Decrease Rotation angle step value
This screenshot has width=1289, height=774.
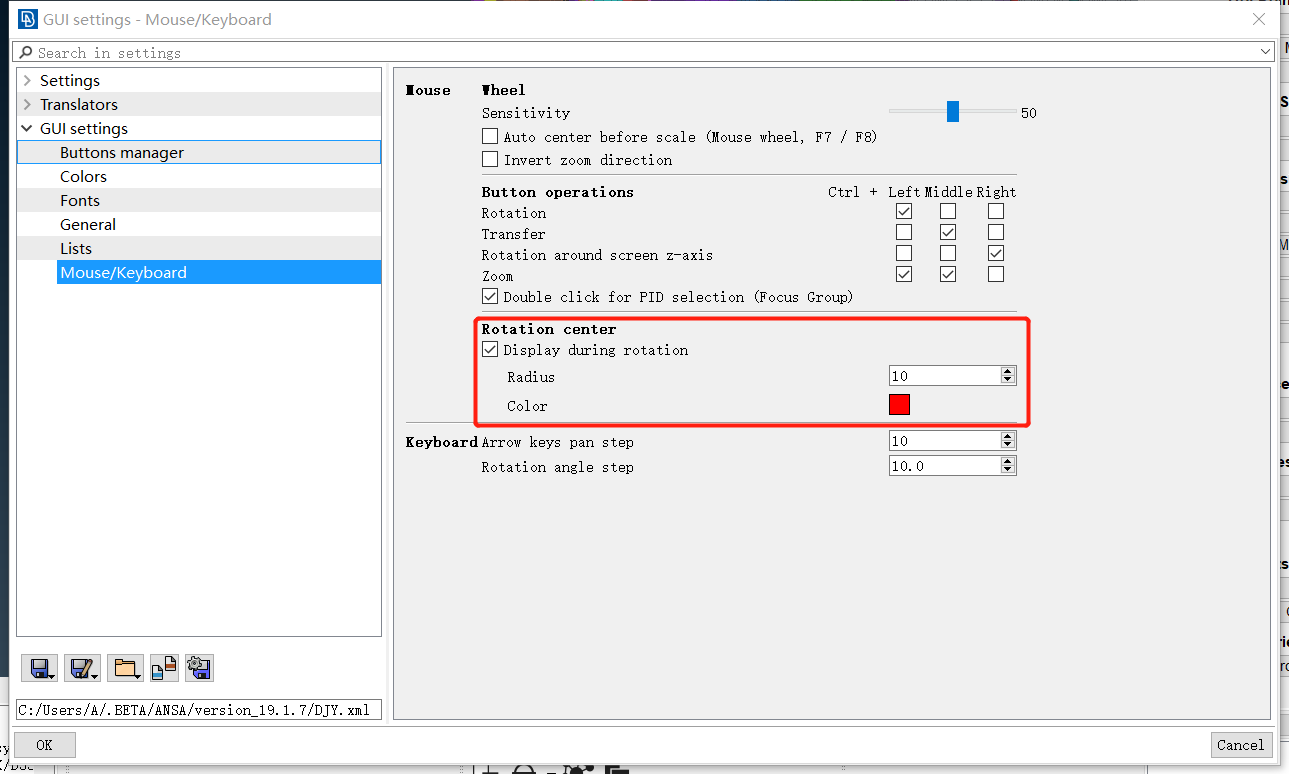click(x=1008, y=470)
